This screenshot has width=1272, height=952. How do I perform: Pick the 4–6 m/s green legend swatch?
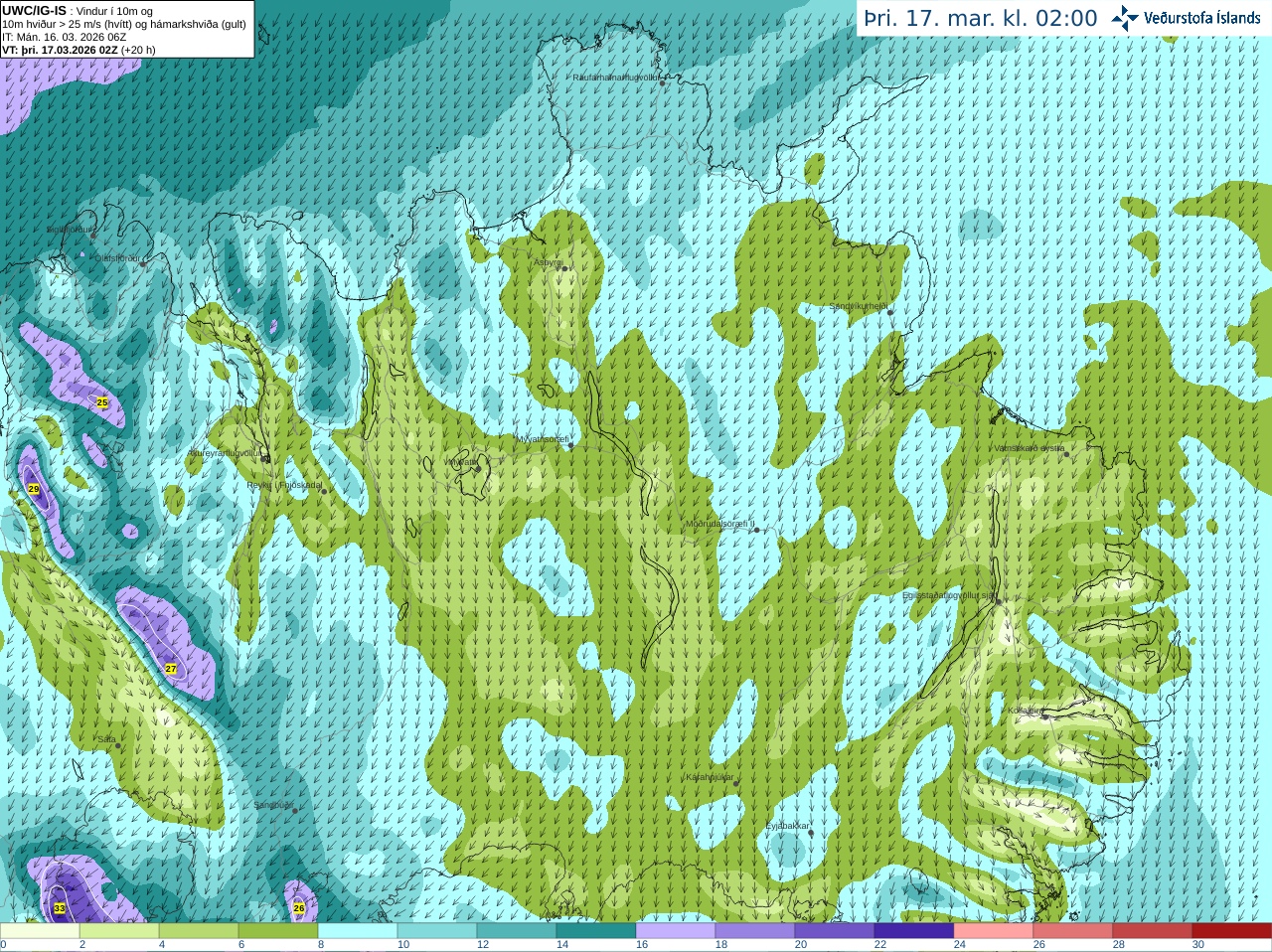point(199,931)
